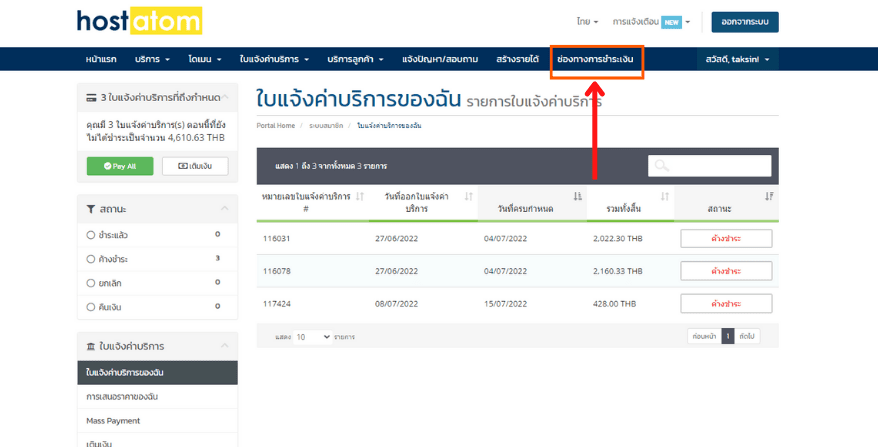The image size is (878, 447).
Task: Open the บริการ services menu
Action: pyautogui.click(x=152, y=59)
